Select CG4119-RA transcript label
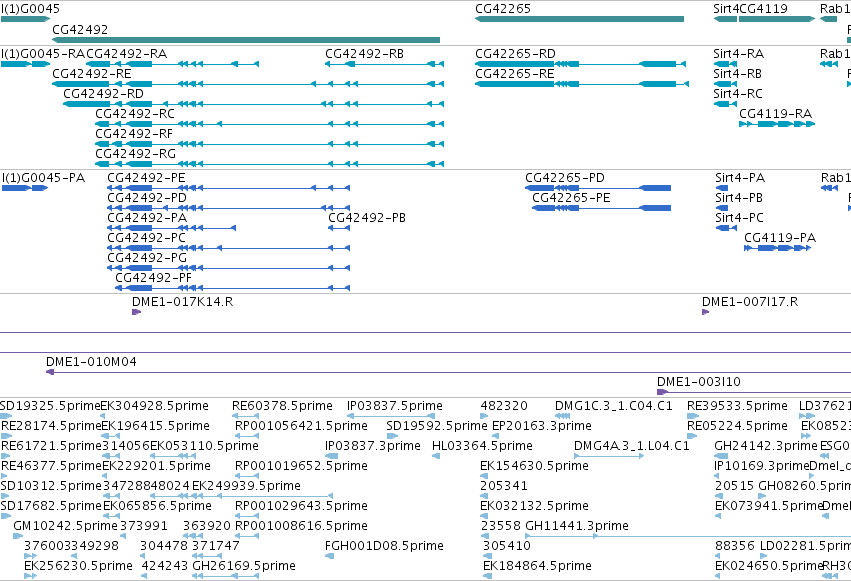 (x=776, y=114)
